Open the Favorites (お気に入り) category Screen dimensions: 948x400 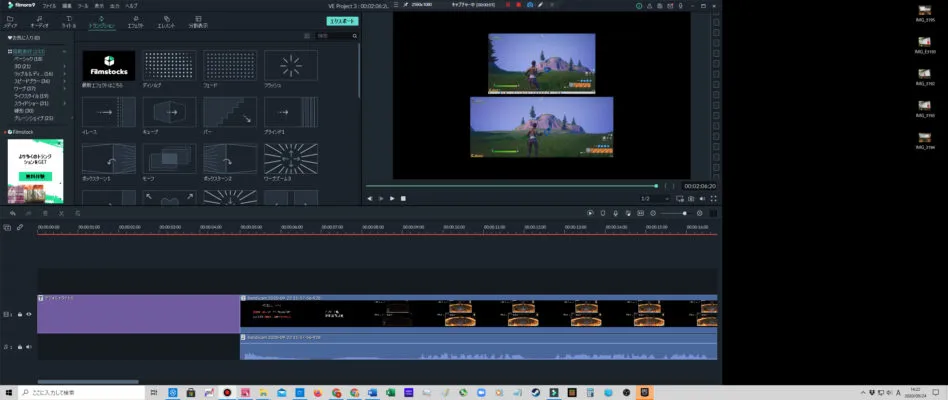24,37
